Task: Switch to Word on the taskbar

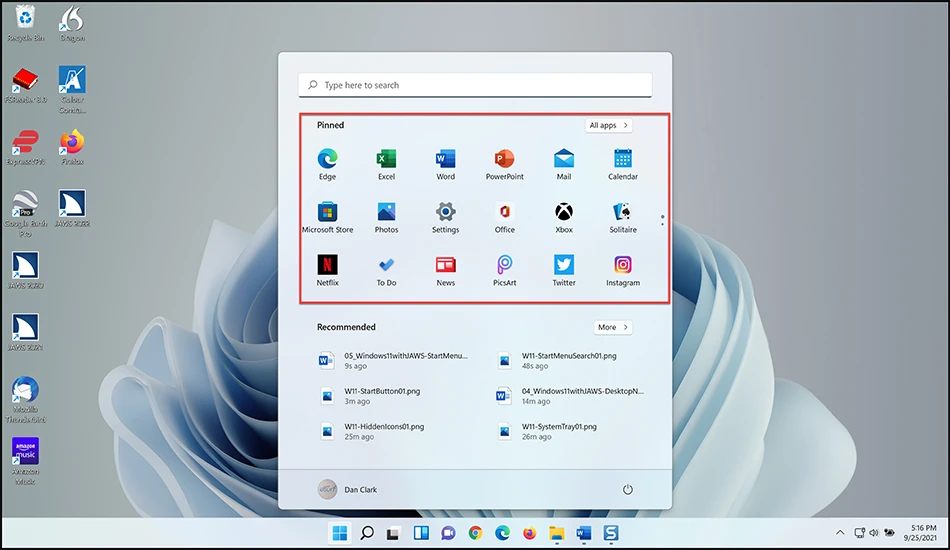Action: (583, 533)
